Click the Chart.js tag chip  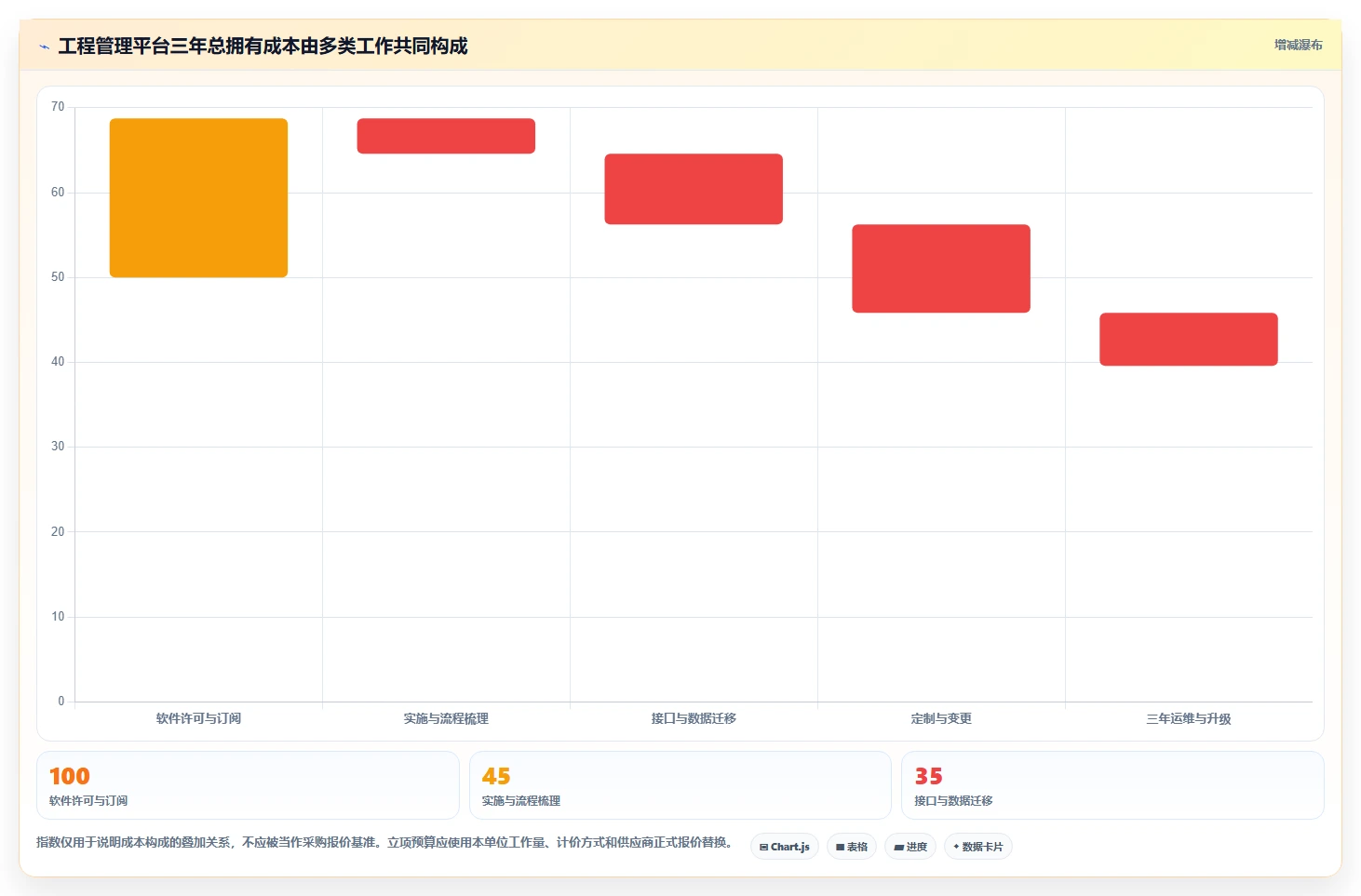coord(785,847)
